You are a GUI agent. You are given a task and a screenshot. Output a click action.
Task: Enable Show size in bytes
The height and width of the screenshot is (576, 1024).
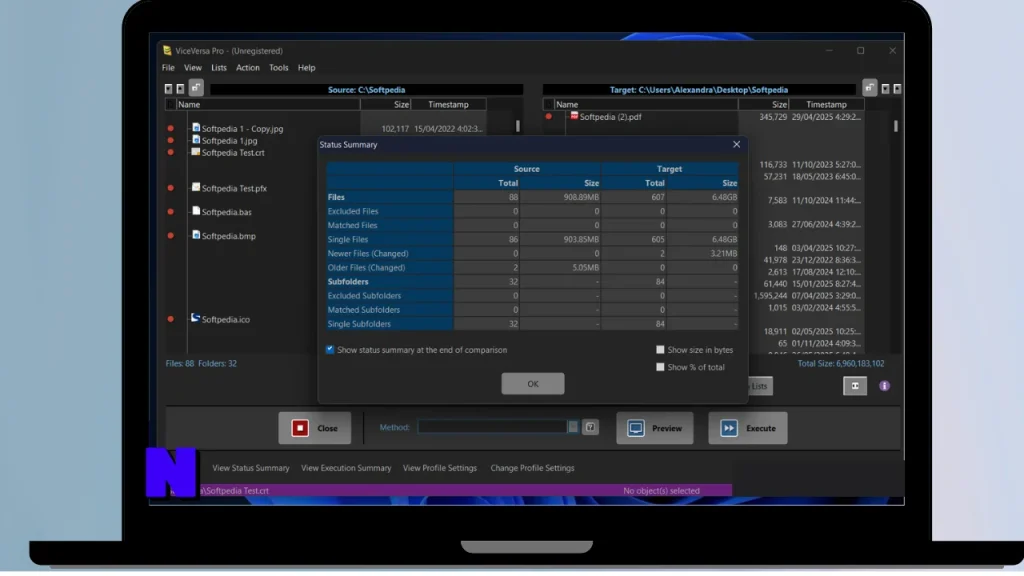pyautogui.click(x=660, y=349)
